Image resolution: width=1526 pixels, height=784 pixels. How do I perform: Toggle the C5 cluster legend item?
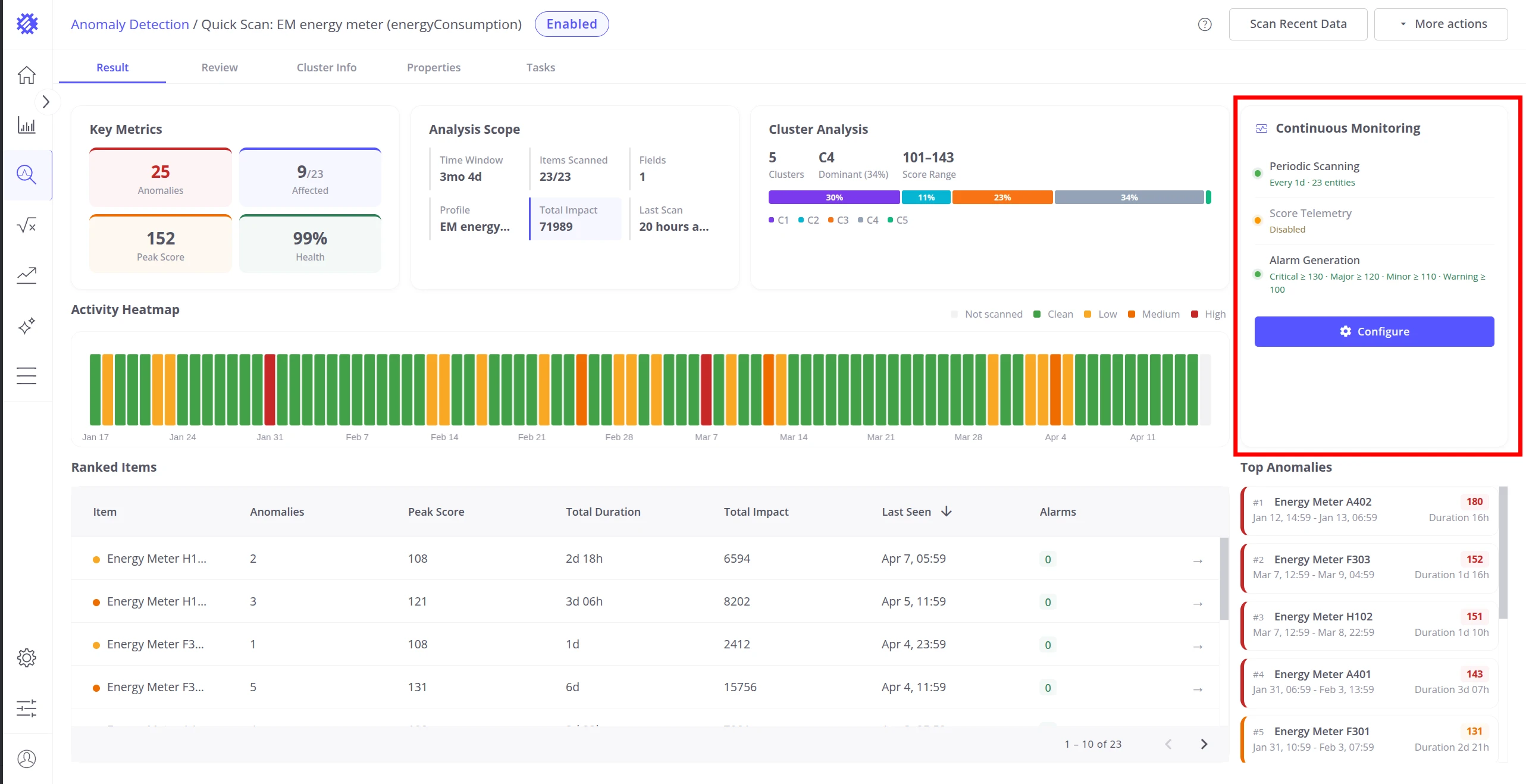898,220
